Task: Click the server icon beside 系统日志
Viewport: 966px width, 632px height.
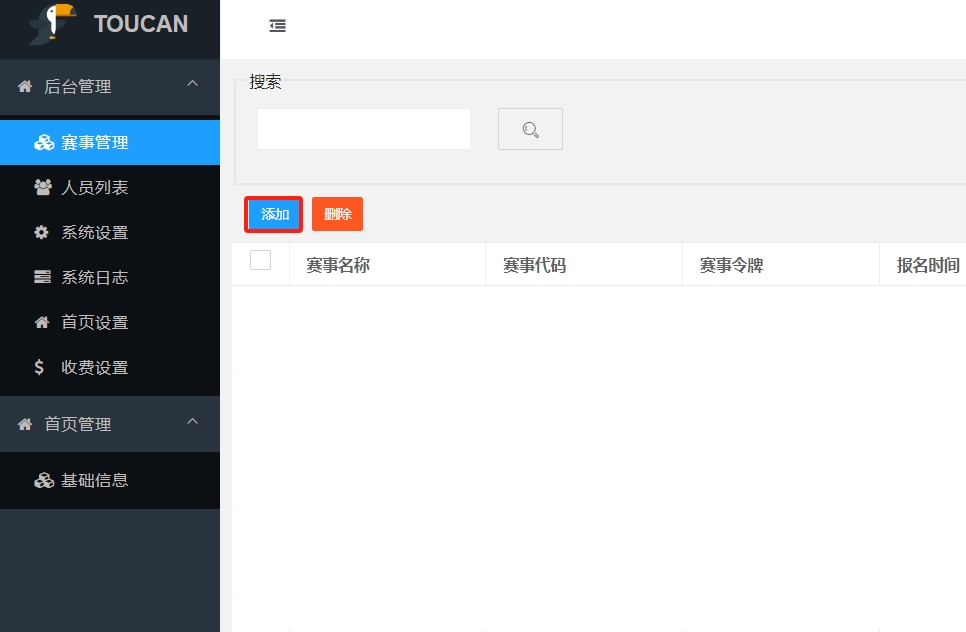Action: click(42, 277)
